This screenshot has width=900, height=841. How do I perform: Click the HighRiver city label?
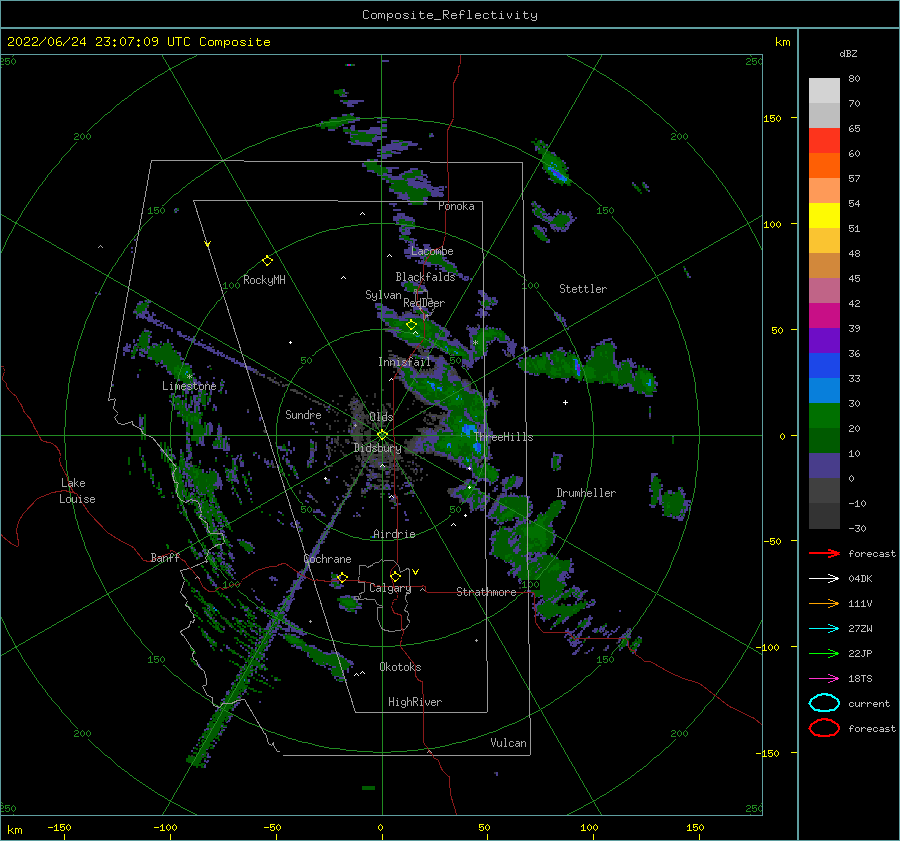click(x=415, y=702)
